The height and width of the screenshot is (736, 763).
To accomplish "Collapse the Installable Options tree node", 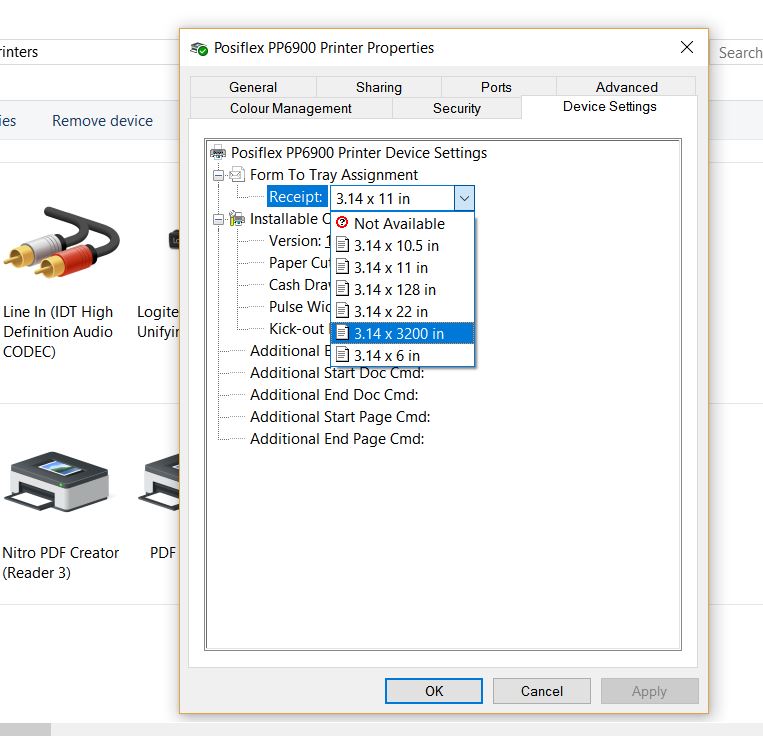I will coord(218,219).
